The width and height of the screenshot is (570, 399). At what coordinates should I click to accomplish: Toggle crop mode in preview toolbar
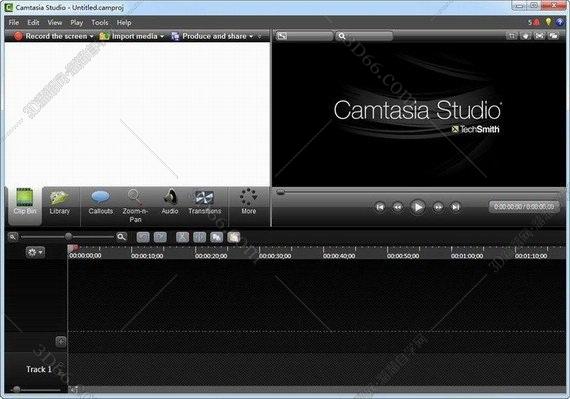(x=512, y=36)
